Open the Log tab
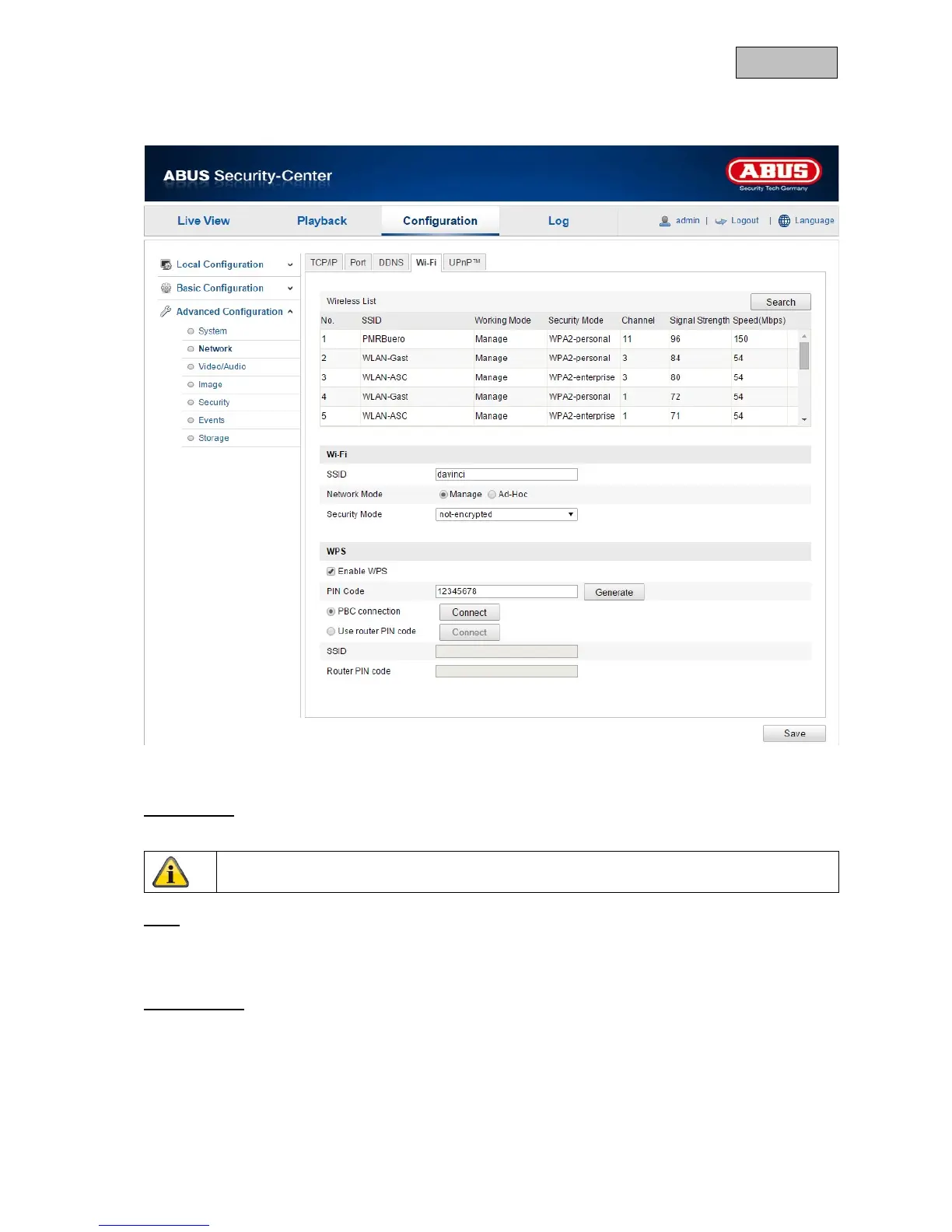The height and width of the screenshot is (1232, 952). (558, 221)
